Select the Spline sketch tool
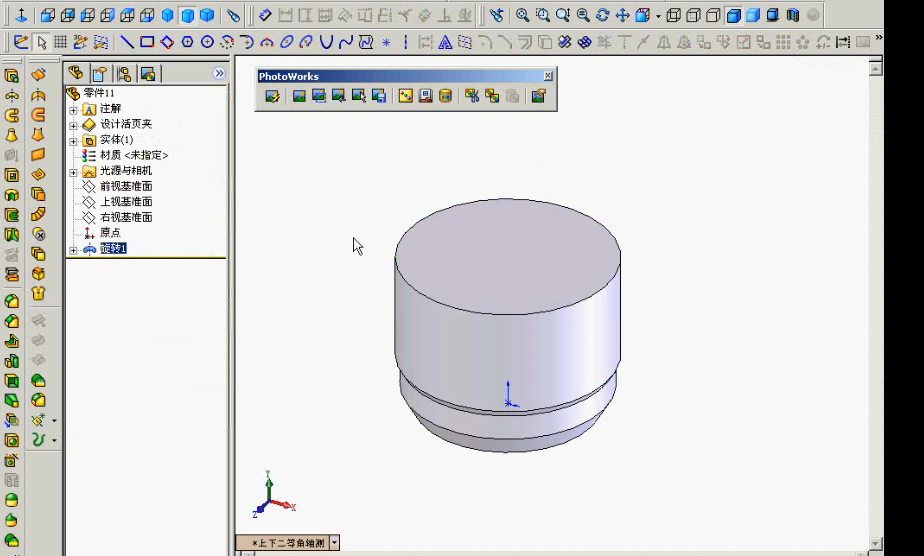This screenshot has width=924, height=556. [x=346, y=42]
